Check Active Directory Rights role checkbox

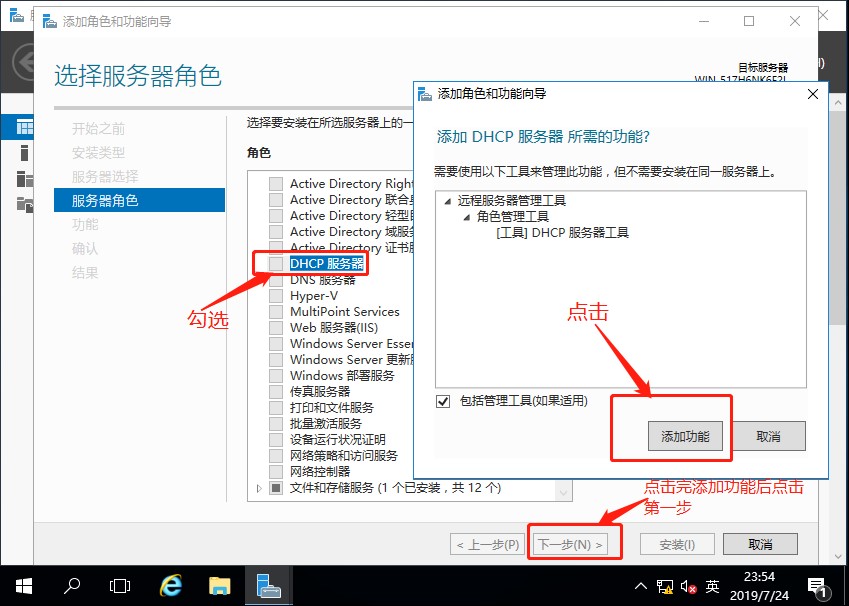[x=276, y=184]
